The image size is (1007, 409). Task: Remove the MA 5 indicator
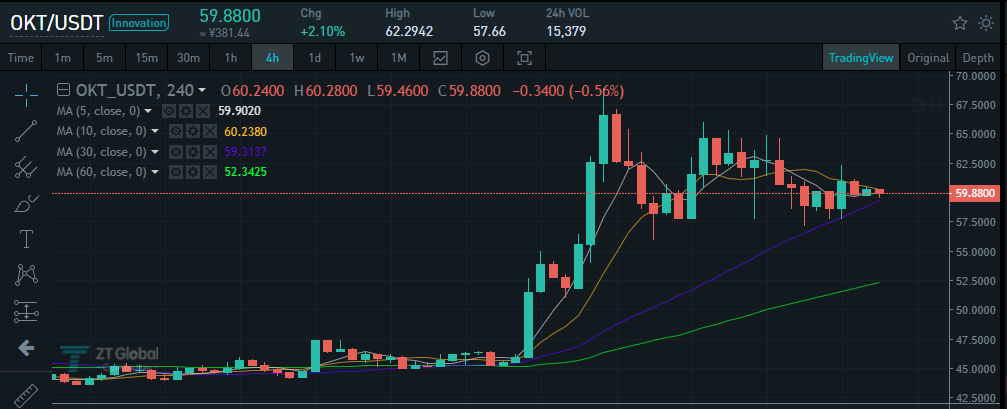coord(202,111)
